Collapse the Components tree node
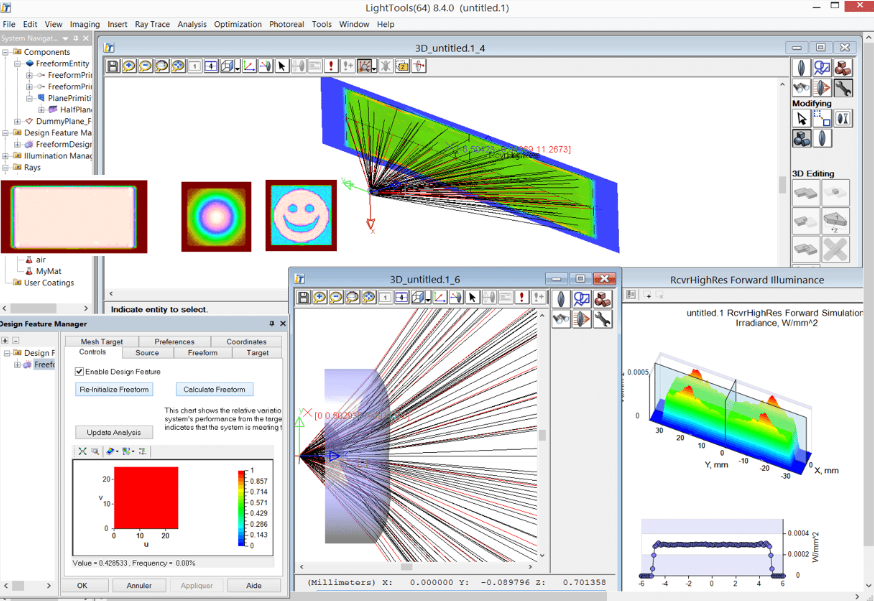The width and height of the screenshot is (874, 601). (5, 52)
